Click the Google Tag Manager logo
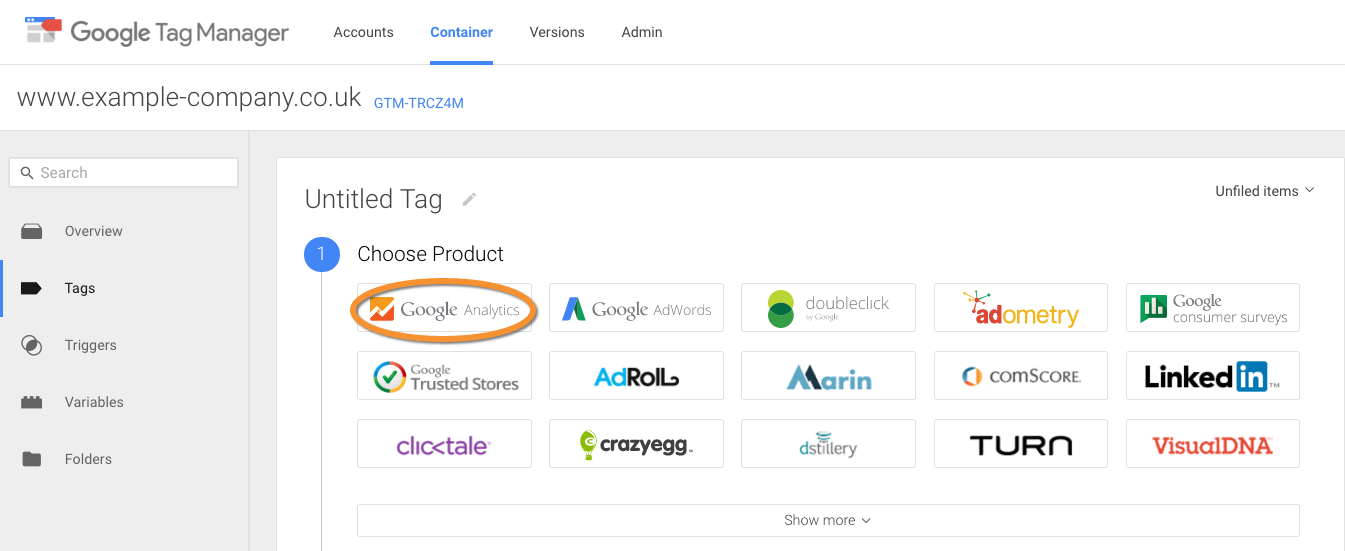 [157, 32]
